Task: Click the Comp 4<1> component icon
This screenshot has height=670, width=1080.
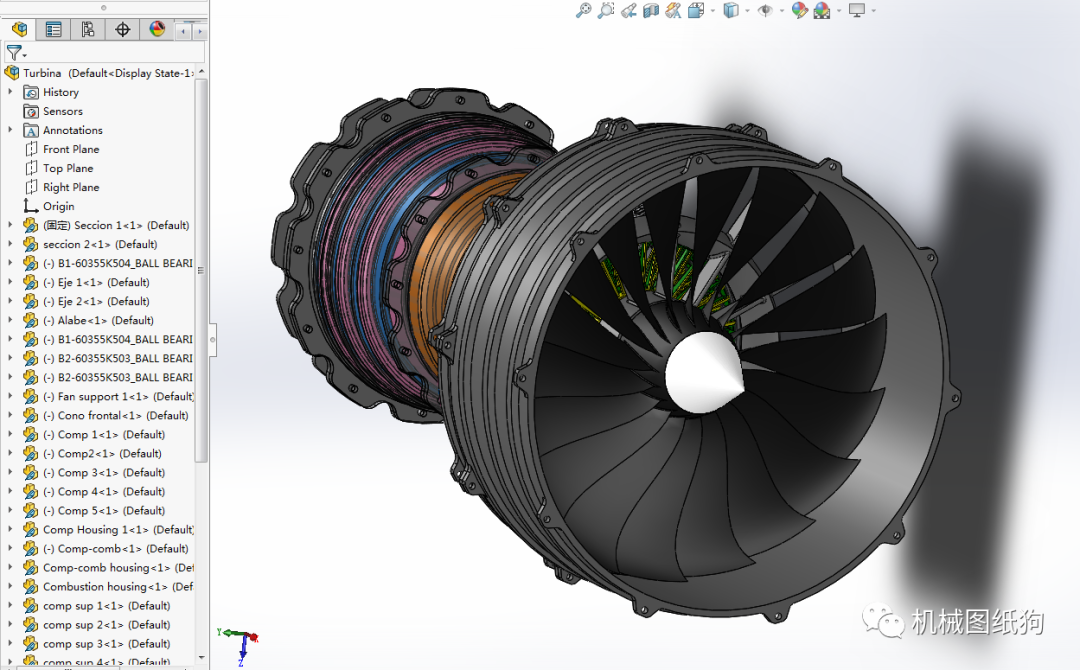Action: (x=30, y=492)
